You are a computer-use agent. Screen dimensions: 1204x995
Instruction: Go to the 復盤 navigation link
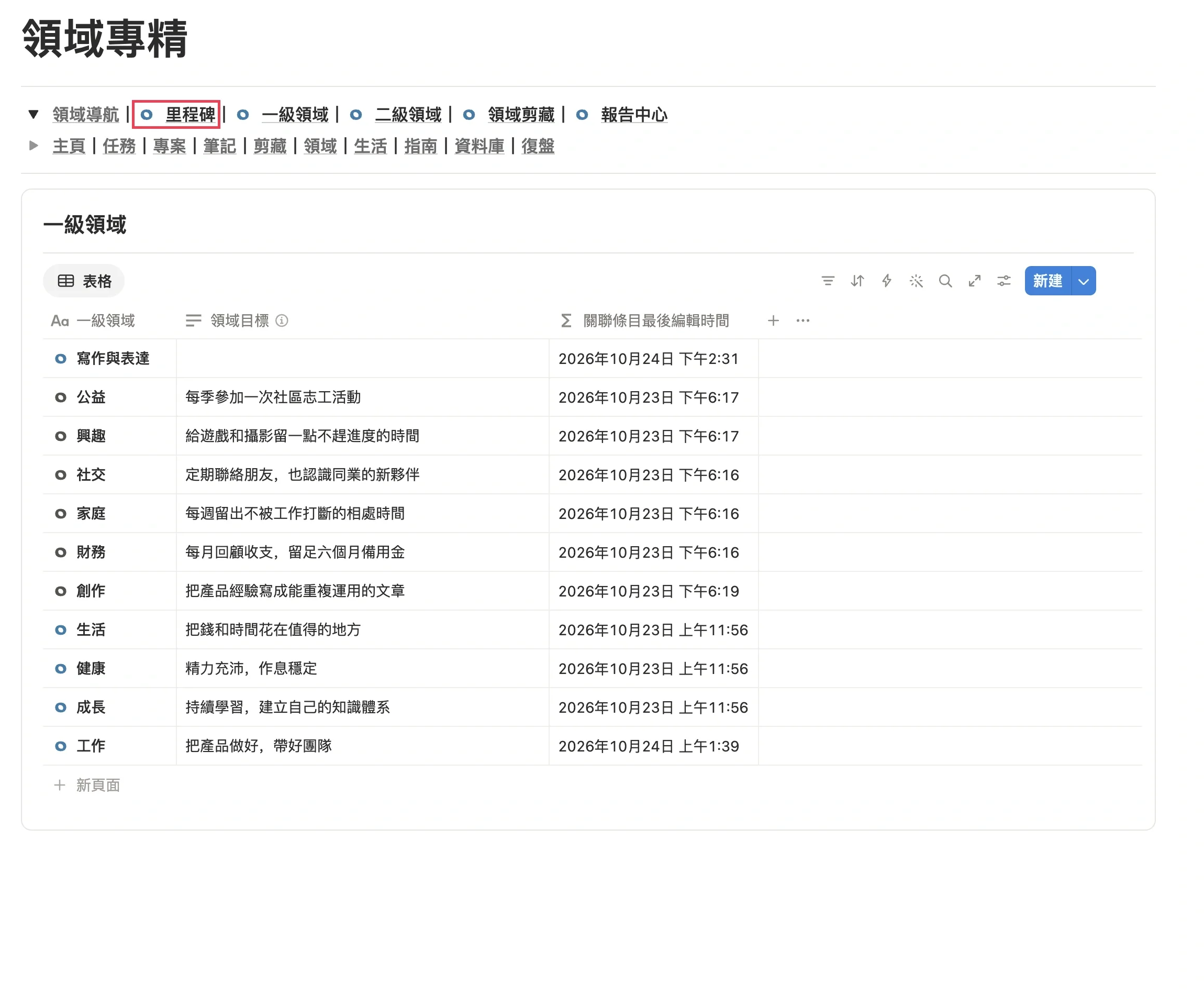(x=538, y=146)
